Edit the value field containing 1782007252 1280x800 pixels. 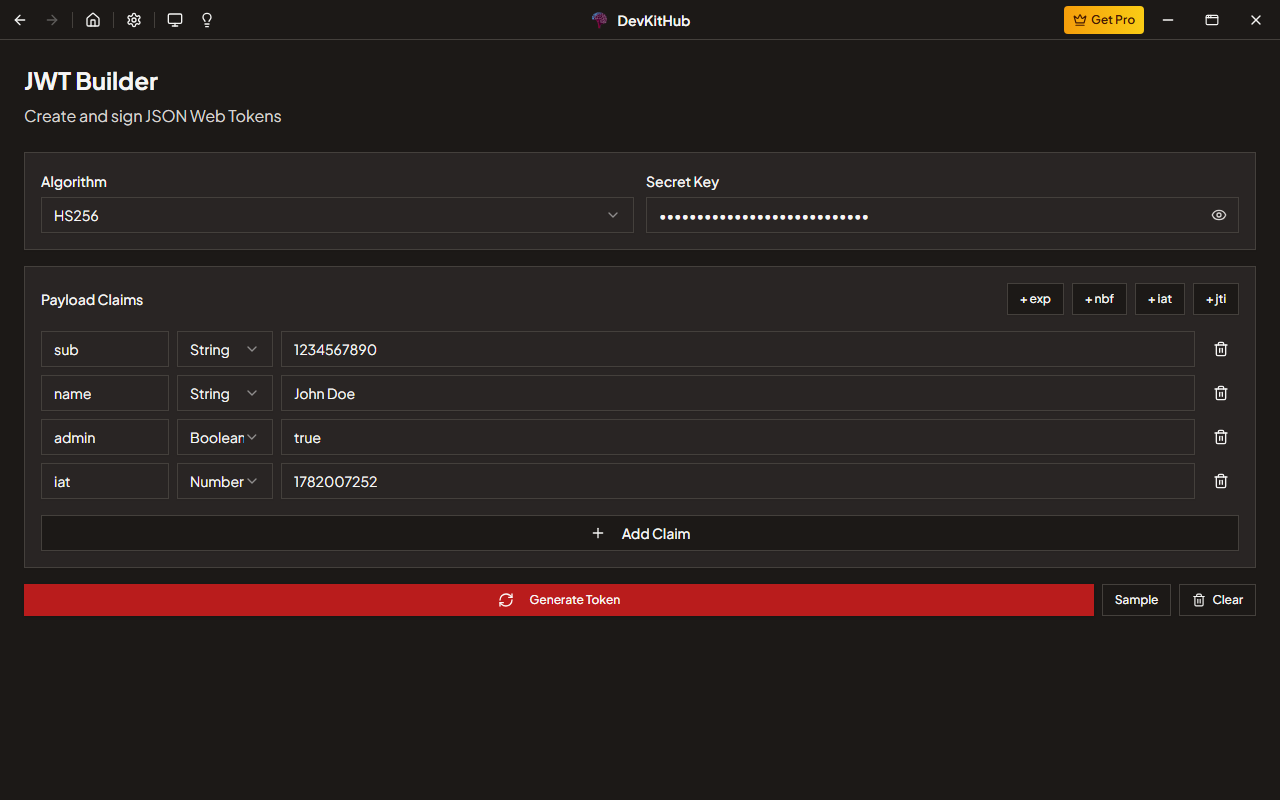(x=738, y=481)
